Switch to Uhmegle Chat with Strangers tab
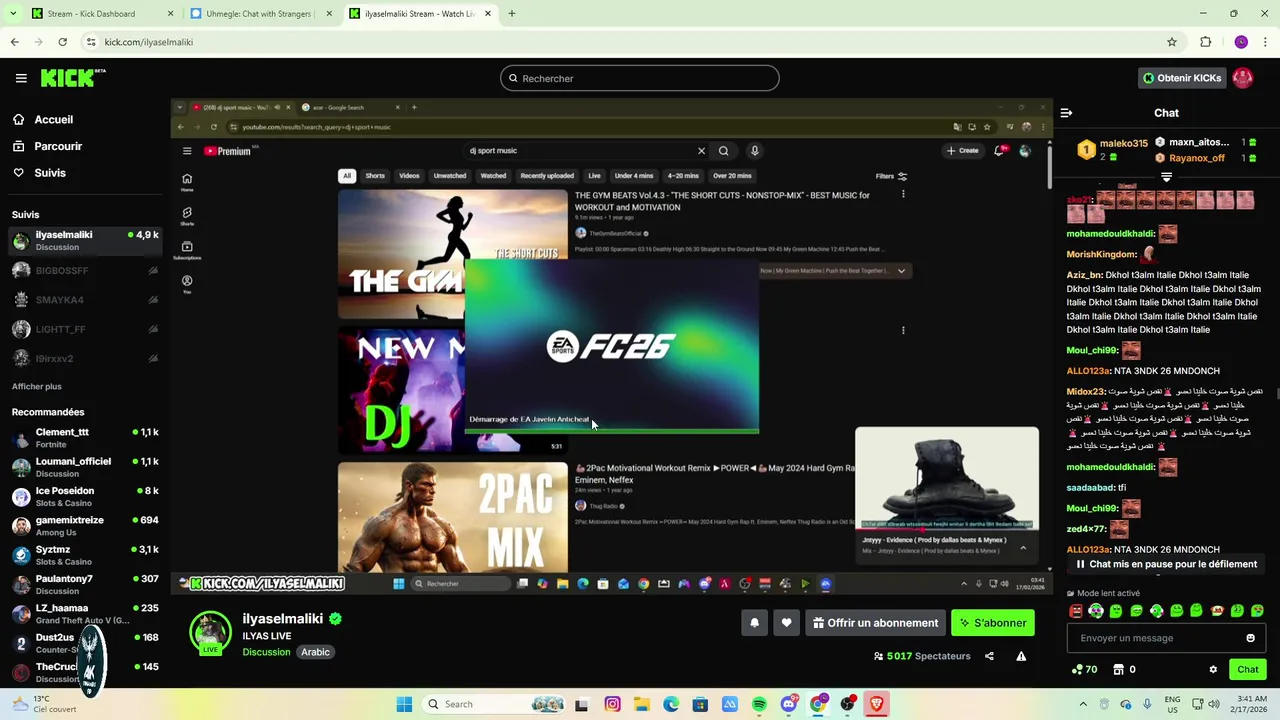Viewport: 1280px width, 720px height. coord(260,14)
